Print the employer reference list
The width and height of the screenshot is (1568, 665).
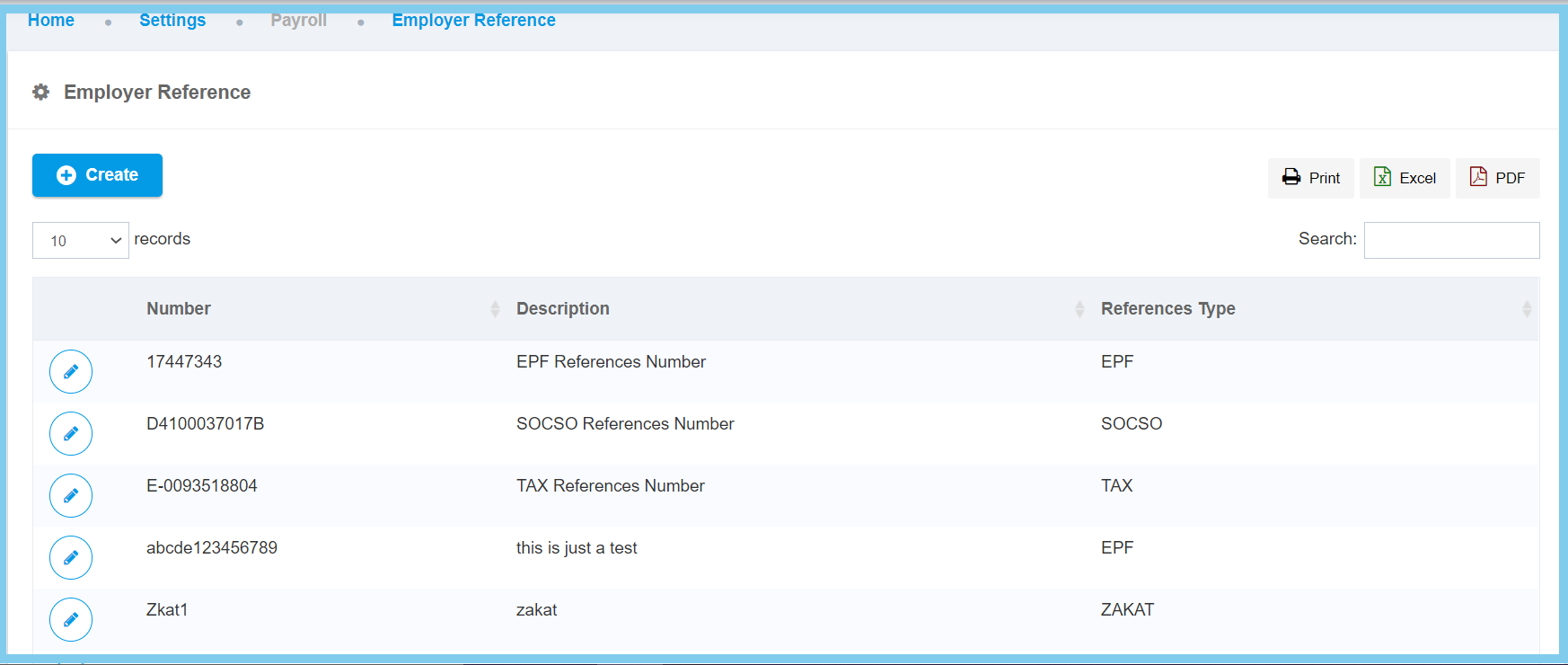click(x=1311, y=178)
